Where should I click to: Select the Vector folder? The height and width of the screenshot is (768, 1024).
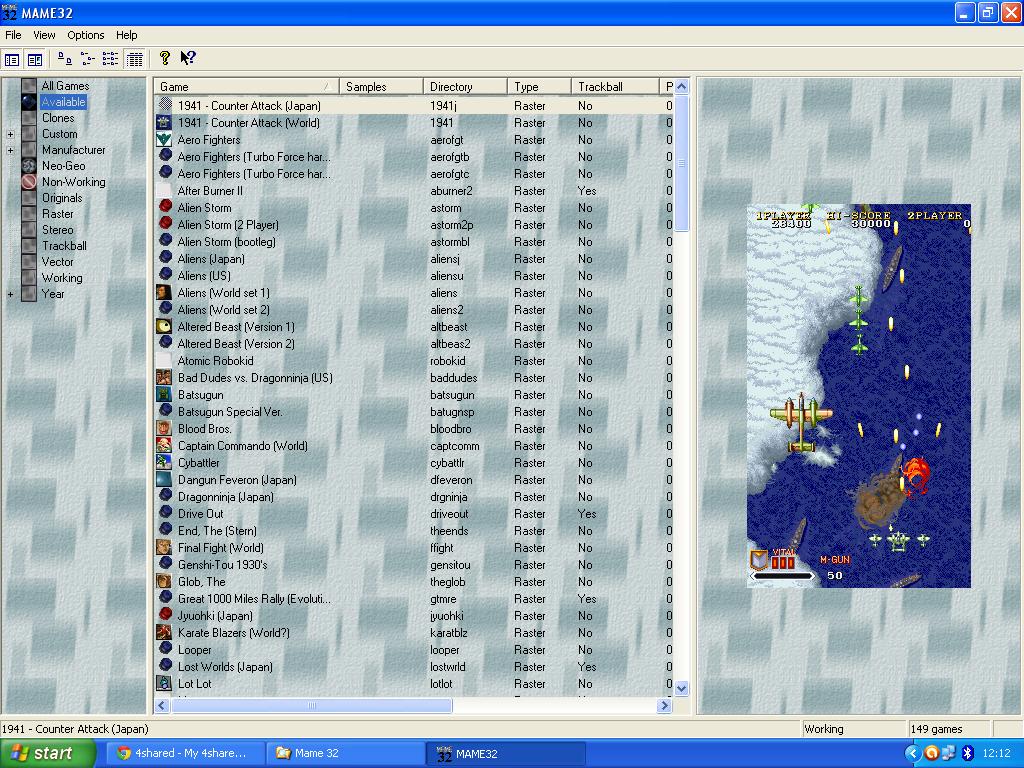pyautogui.click(x=57, y=262)
